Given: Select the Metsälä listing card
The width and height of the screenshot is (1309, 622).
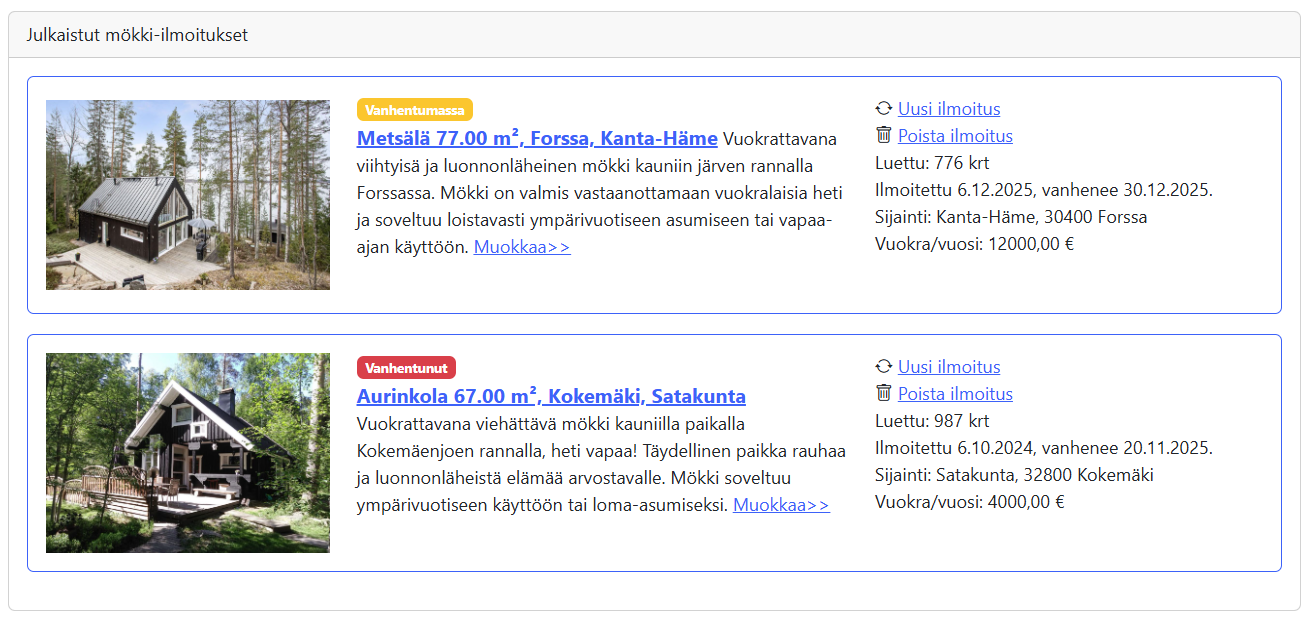Looking at the screenshot, I should pyautogui.click(x=654, y=195).
